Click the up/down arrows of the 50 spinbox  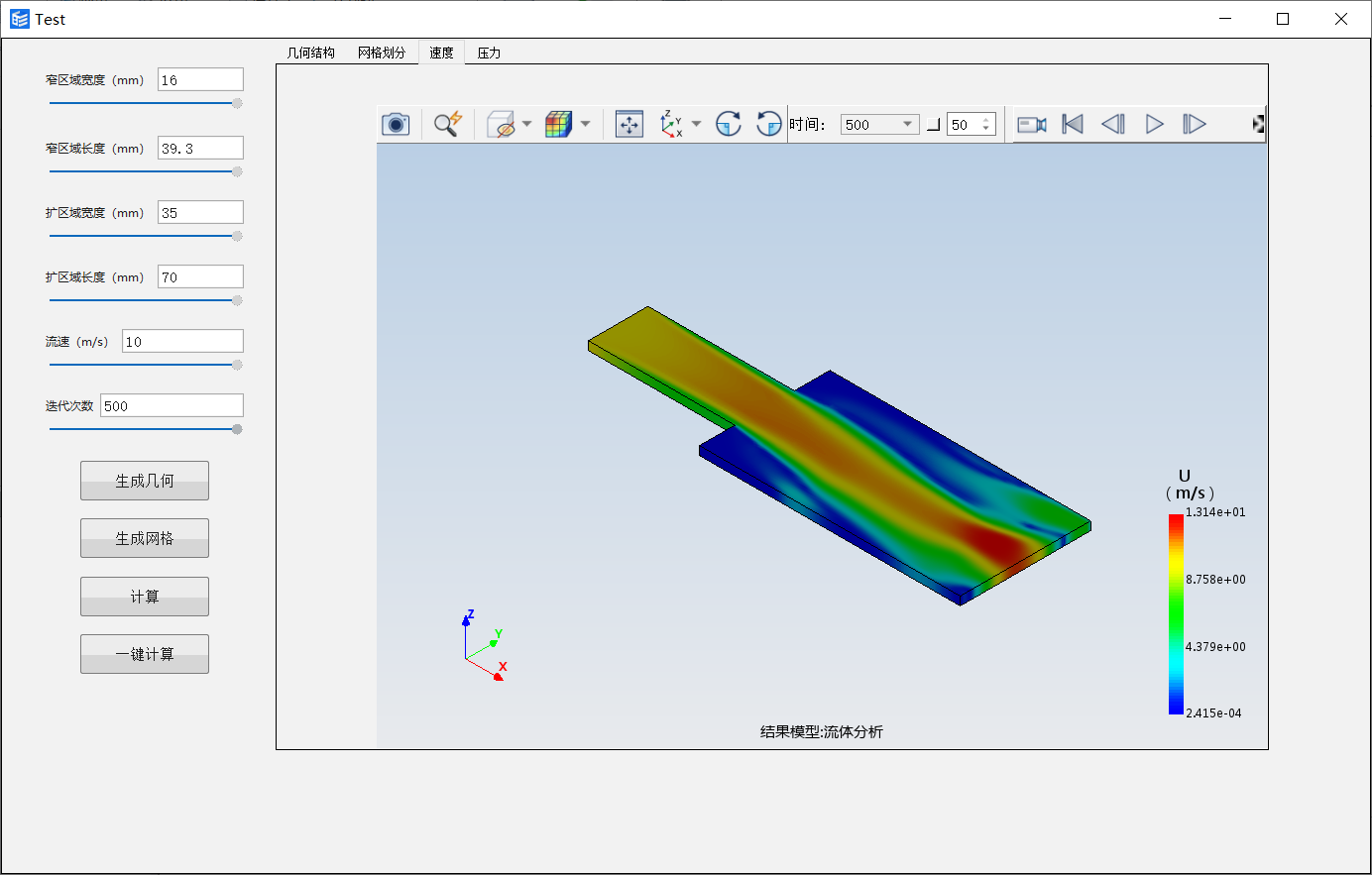coord(986,125)
